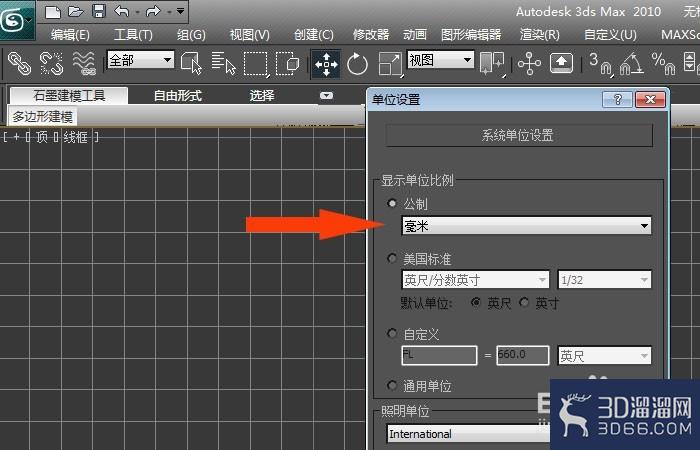This screenshot has width=700, height=450.
Task: Open Select by Name list tool
Action: [x=223, y=63]
